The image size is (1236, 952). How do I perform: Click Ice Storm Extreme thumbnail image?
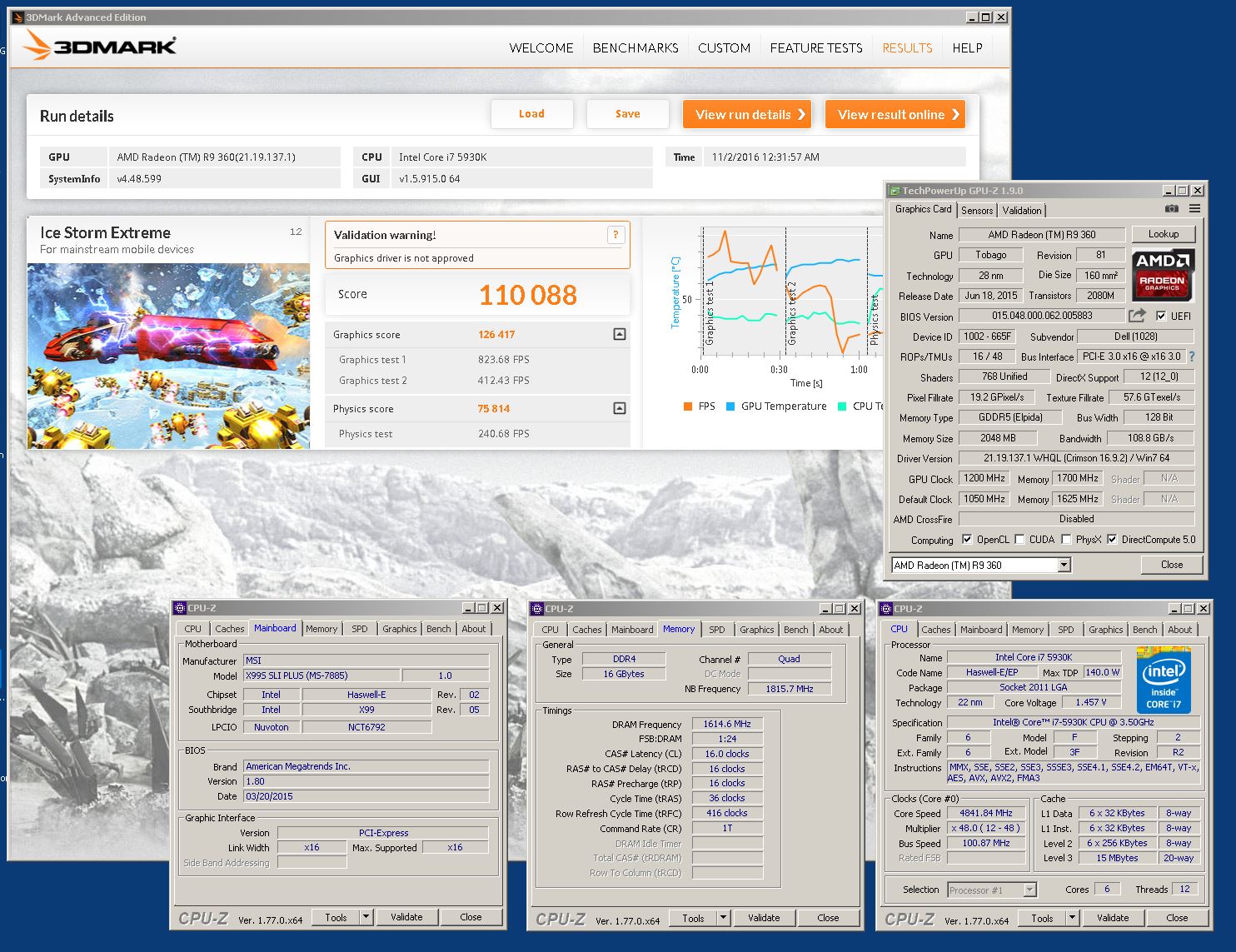(x=168, y=356)
